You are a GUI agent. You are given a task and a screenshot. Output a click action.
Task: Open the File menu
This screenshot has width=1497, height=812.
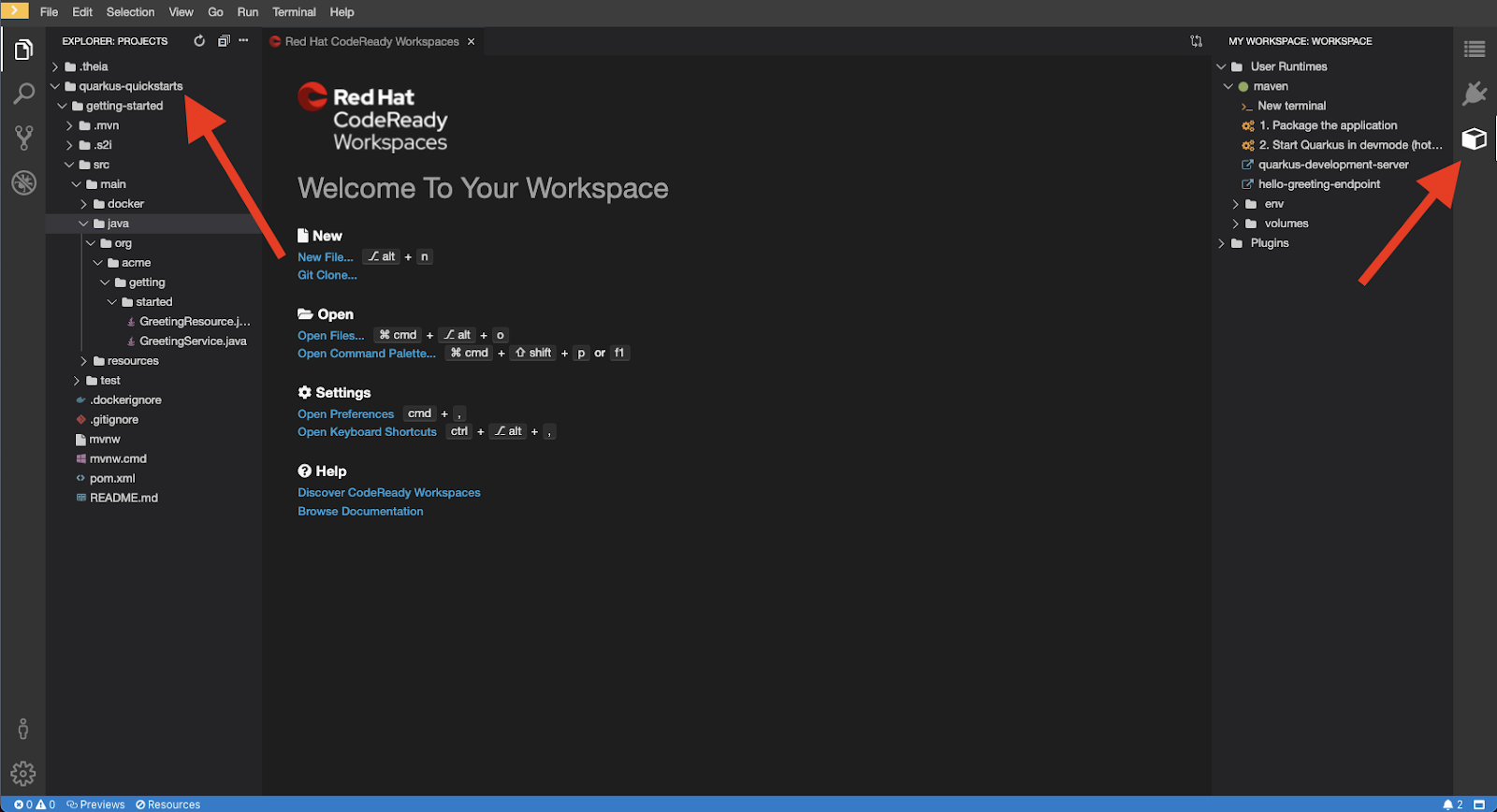coord(50,12)
